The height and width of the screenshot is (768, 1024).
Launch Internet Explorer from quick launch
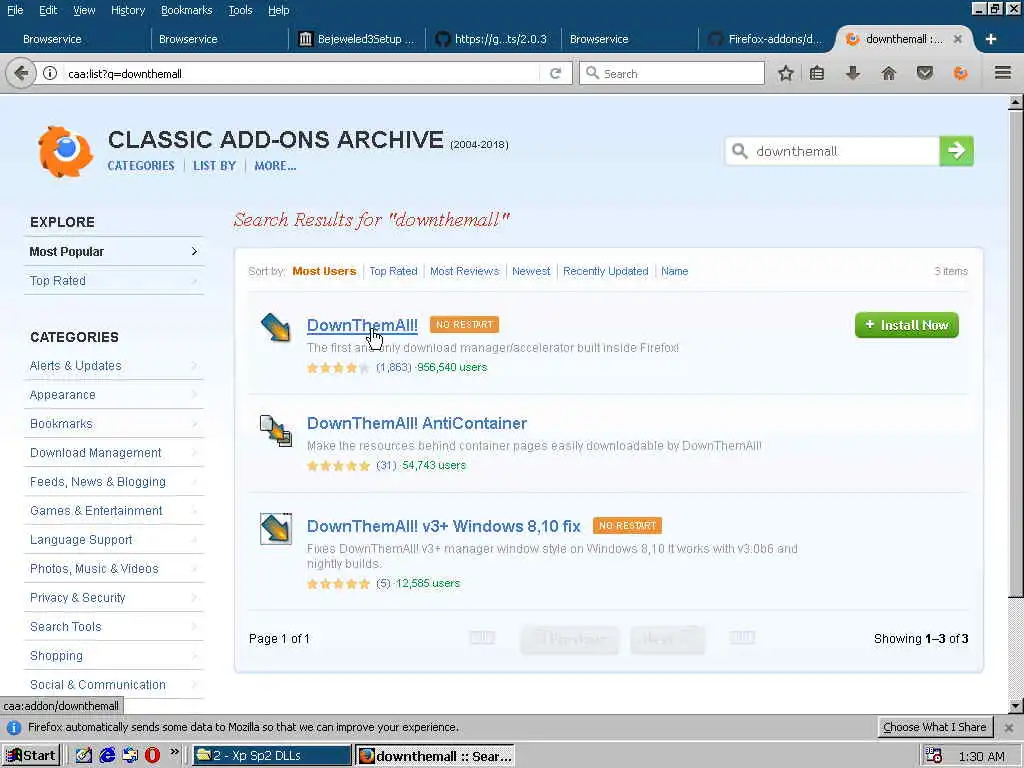point(107,756)
